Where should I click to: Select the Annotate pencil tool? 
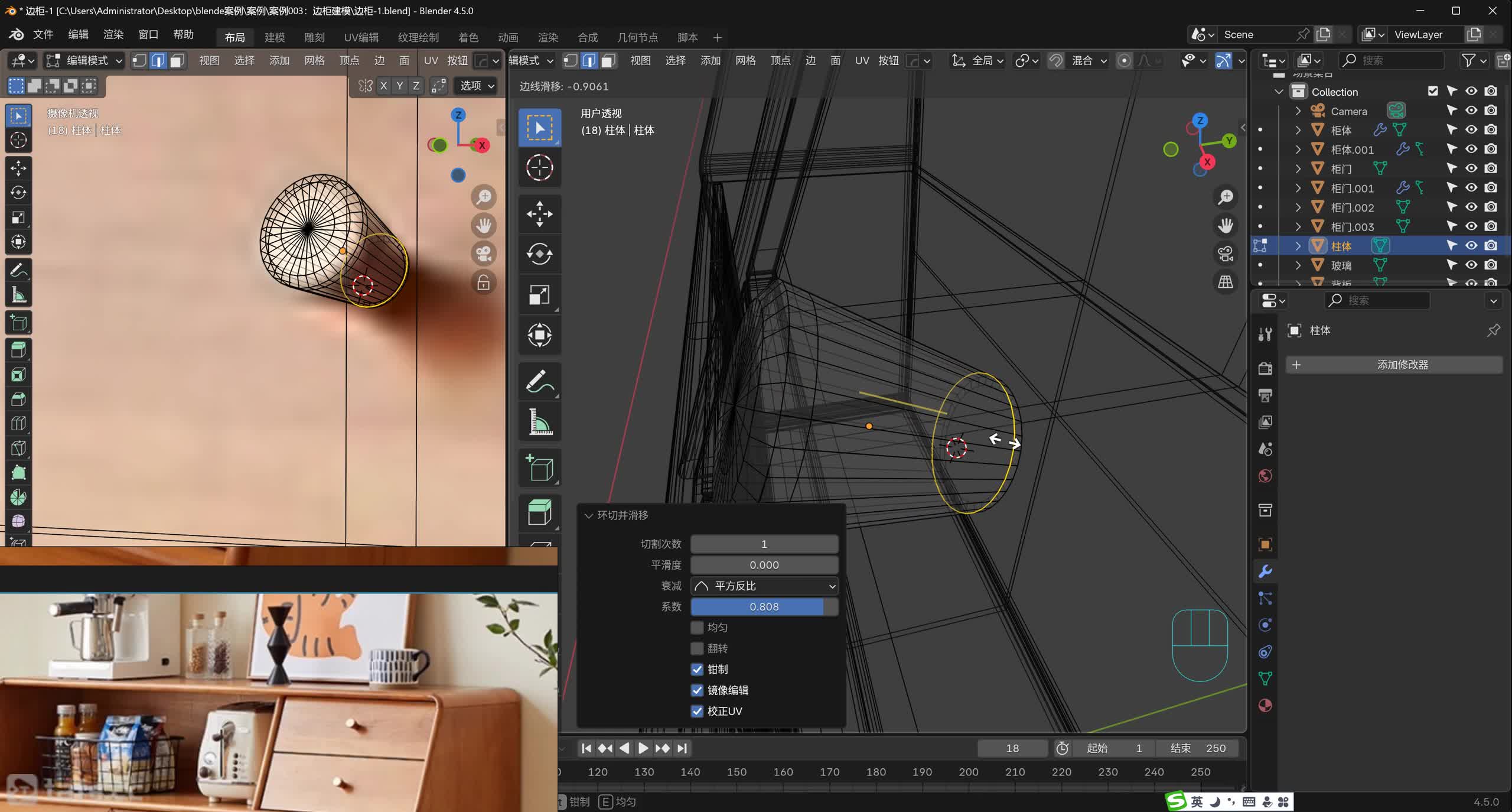[539, 382]
